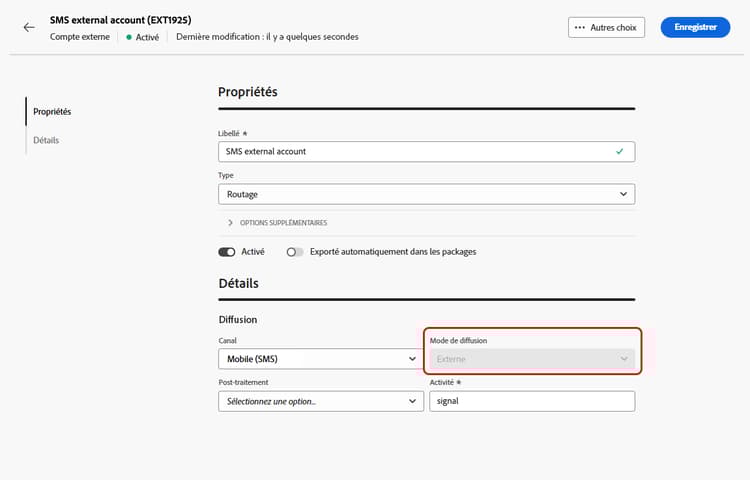The height and width of the screenshot is (480, 750).
Task: Toggle the Activé switch off
Action: pos(226,252)
